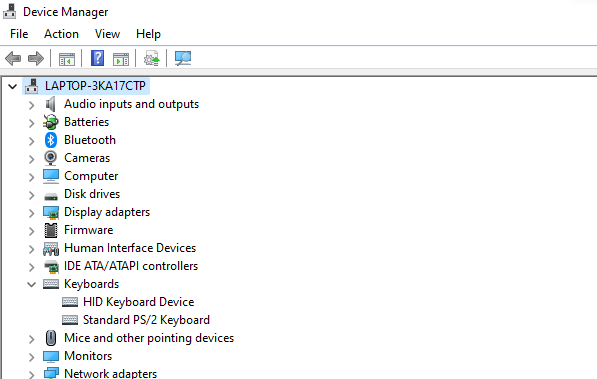Screen dimensions: 597x379
Task: Click the mouse icon for pointing devices
Action: (x=51, y=338)
